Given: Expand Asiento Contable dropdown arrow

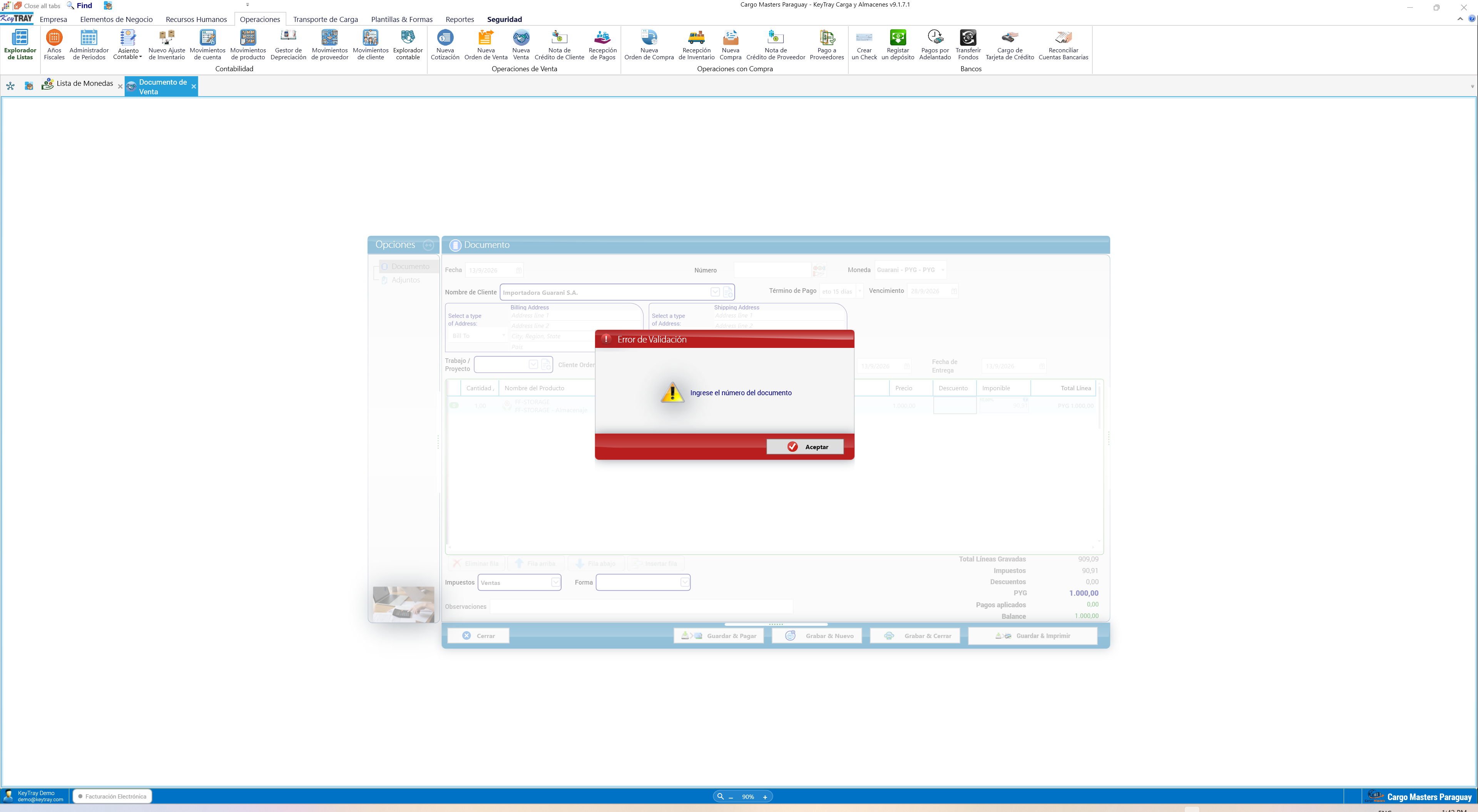Looking at the screenshot, I should point(140,57).
